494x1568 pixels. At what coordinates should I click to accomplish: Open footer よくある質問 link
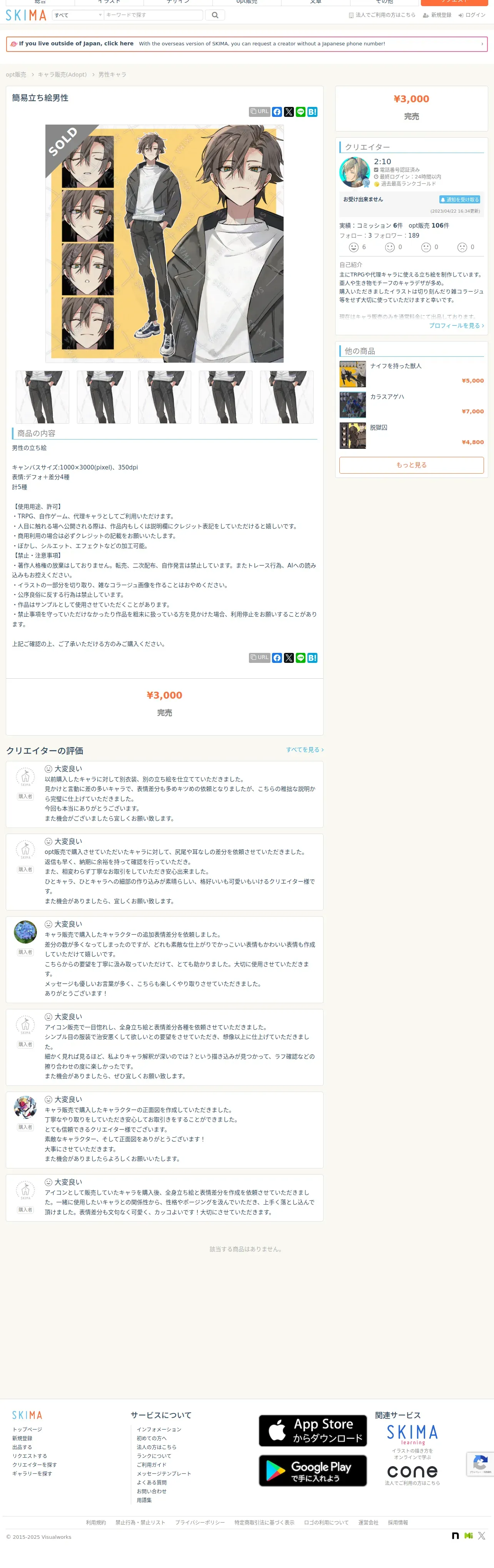(152, 1482)
